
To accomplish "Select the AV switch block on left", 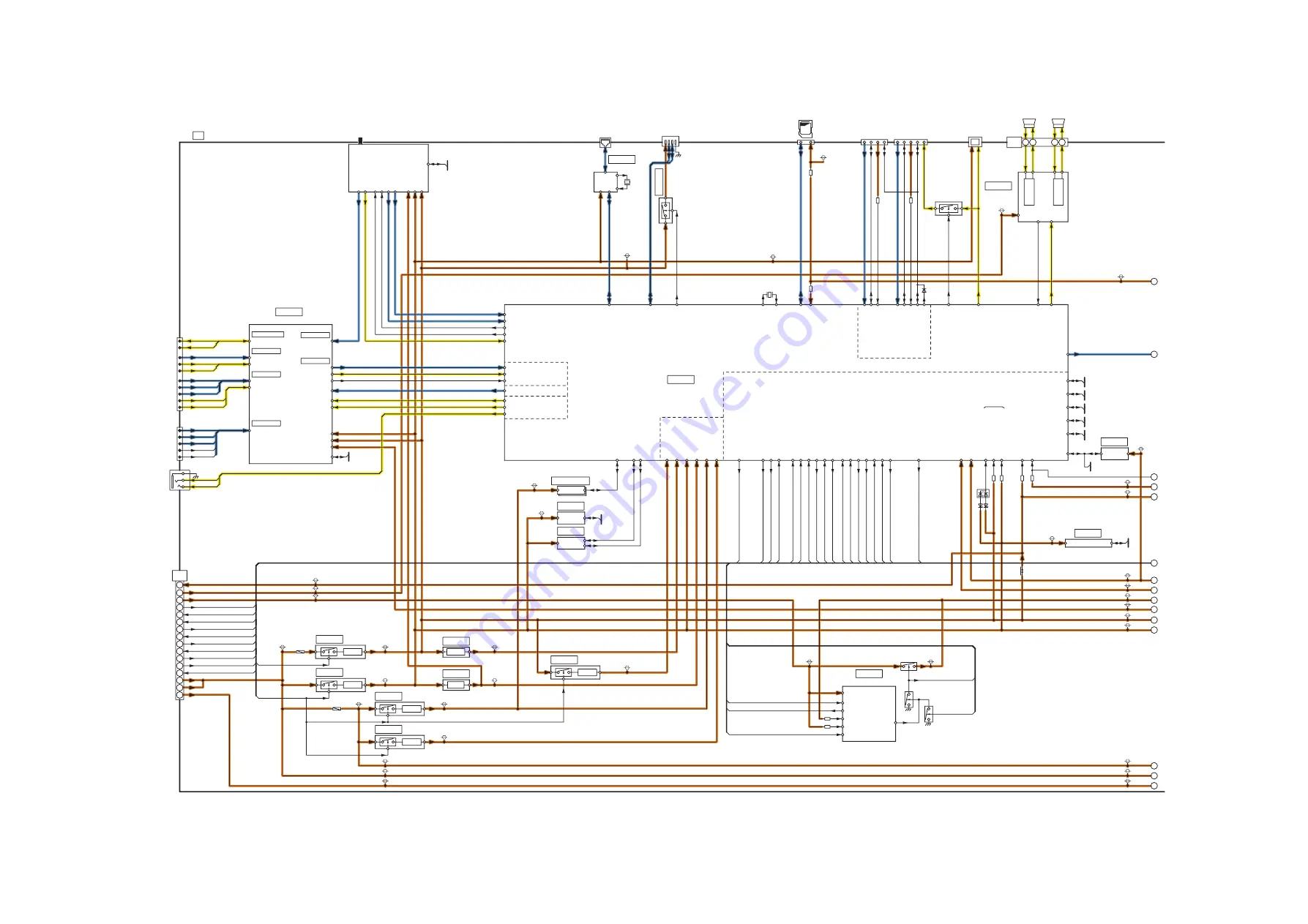I will click(291, 394).
